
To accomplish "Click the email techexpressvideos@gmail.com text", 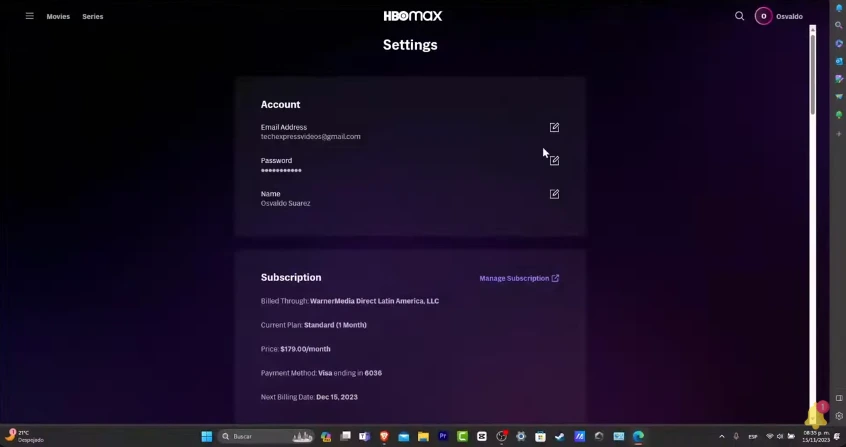I will [311, 137].
